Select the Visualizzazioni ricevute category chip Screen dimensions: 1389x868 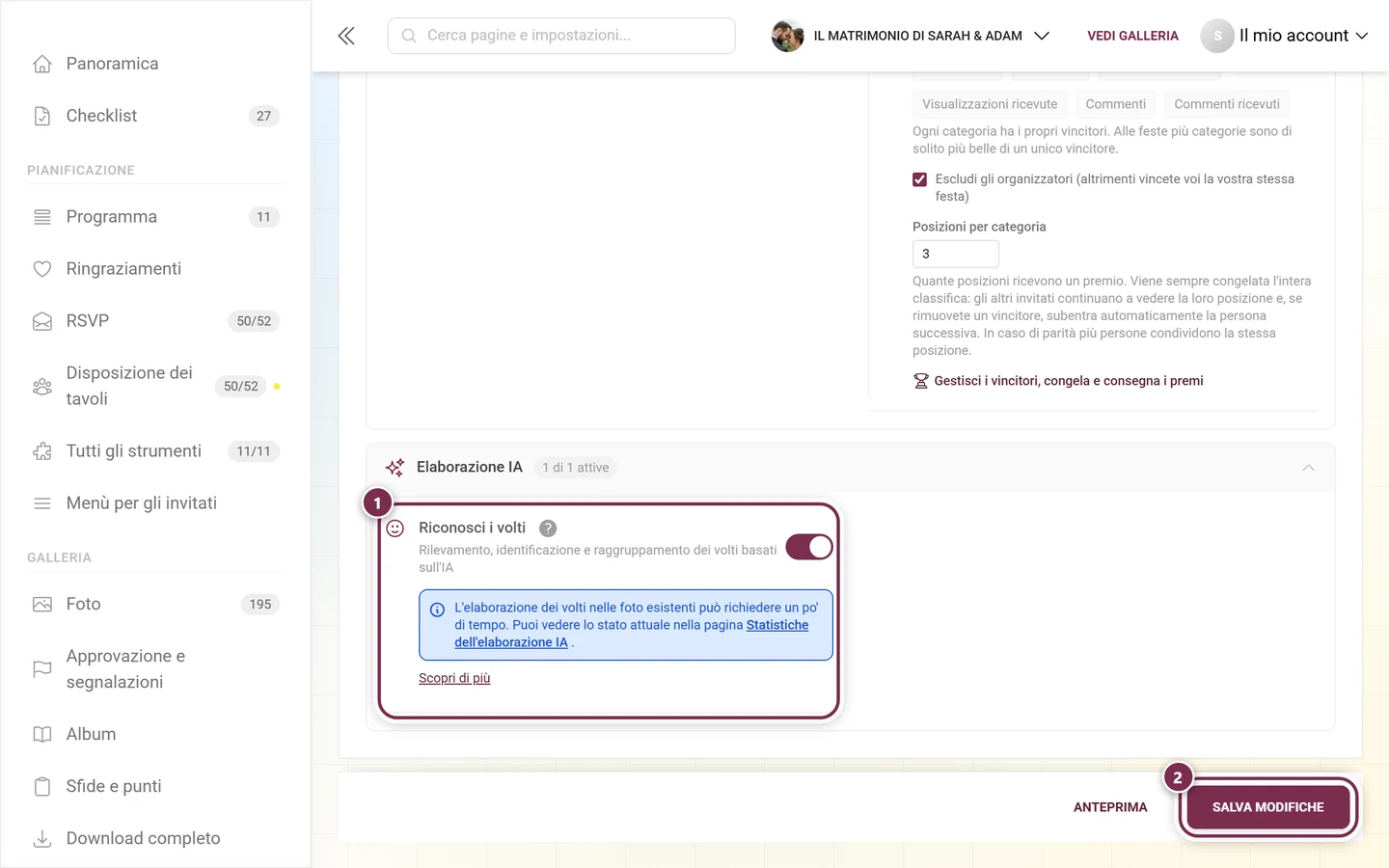(990, 104)
